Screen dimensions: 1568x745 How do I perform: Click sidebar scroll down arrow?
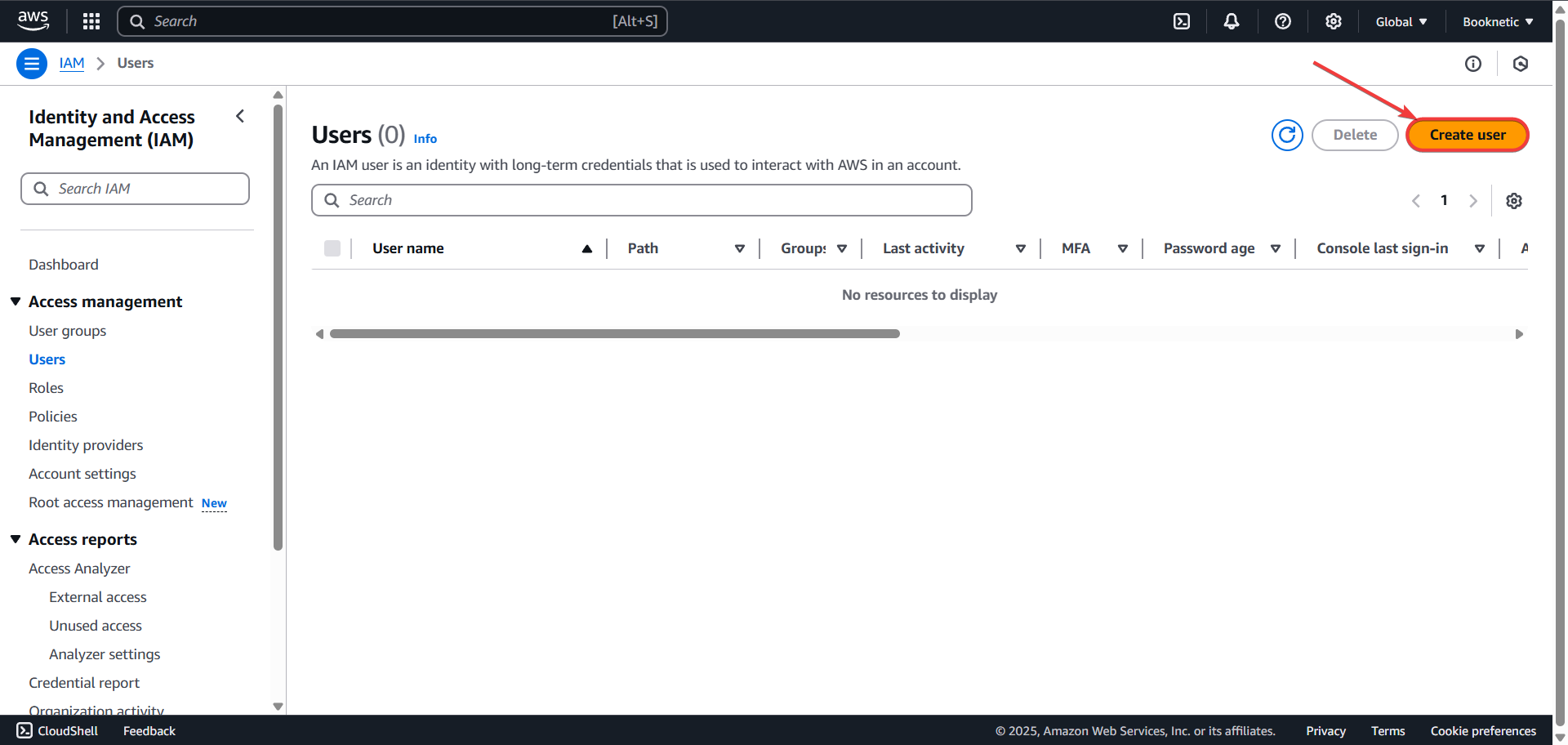[x=278, y=707]
